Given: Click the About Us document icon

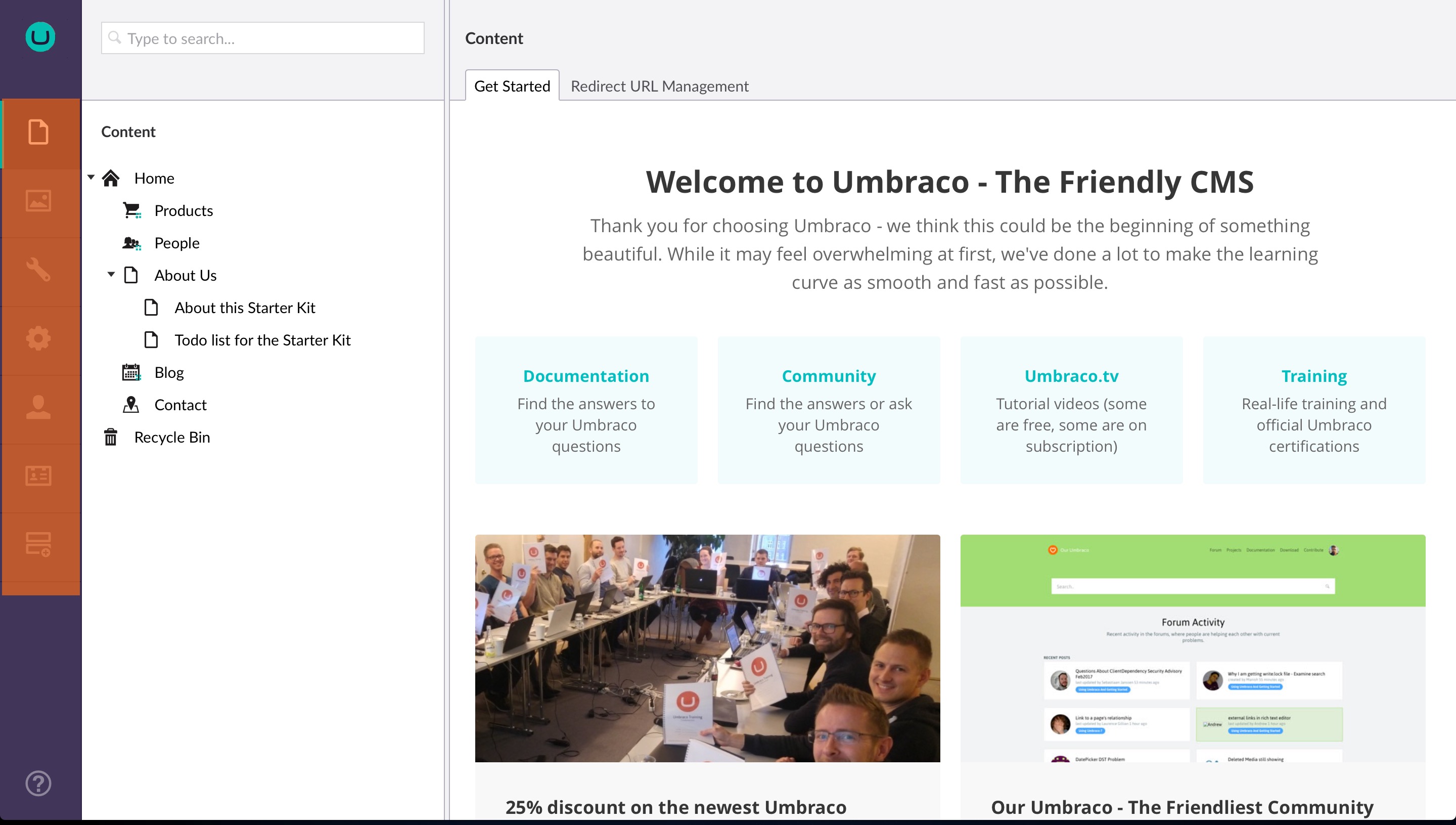Looking at the screenshot, I should click(131, 275).
